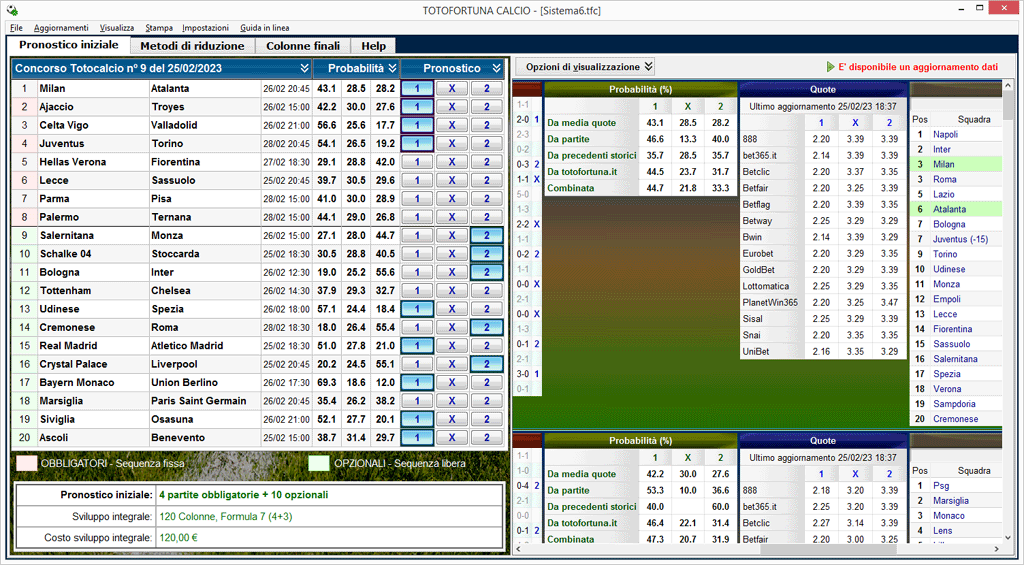
Task: Select Psg in the lower standings list
Action: tap(941, 486)
